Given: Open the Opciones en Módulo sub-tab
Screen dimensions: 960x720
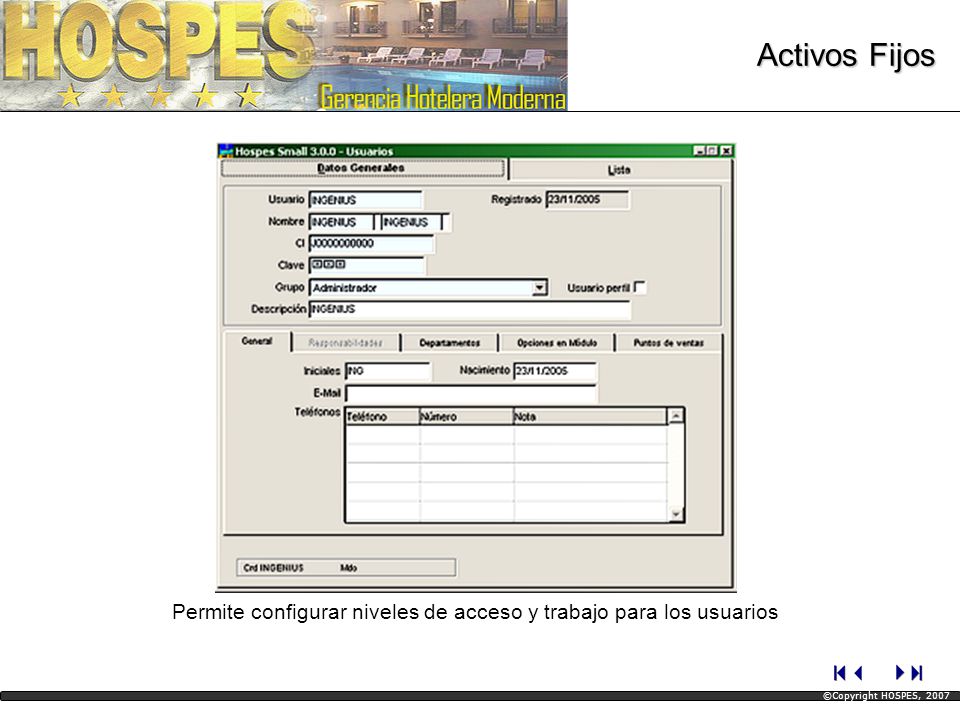Looking at the screenshot, I should coord(557,343).
